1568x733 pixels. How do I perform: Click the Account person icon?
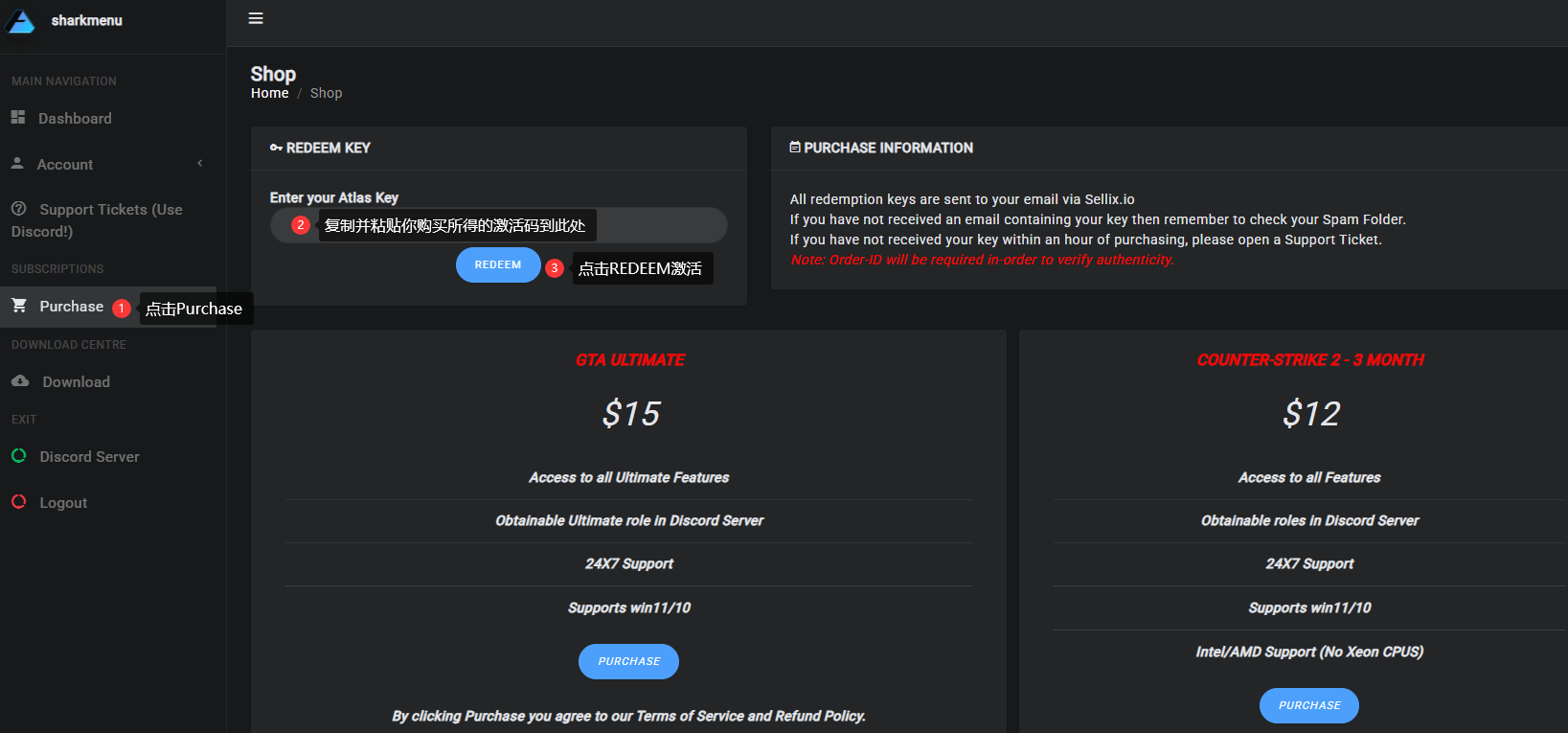coord(17,164)
